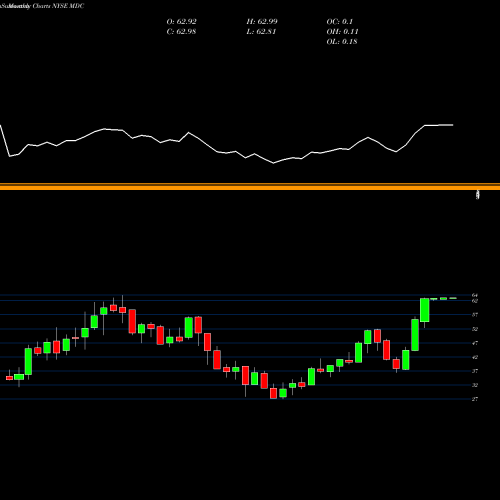The width and height of the screenshot is (500, 500).
Task: Click the 'O: 62.92' open price value
Action: pos(181,22)
